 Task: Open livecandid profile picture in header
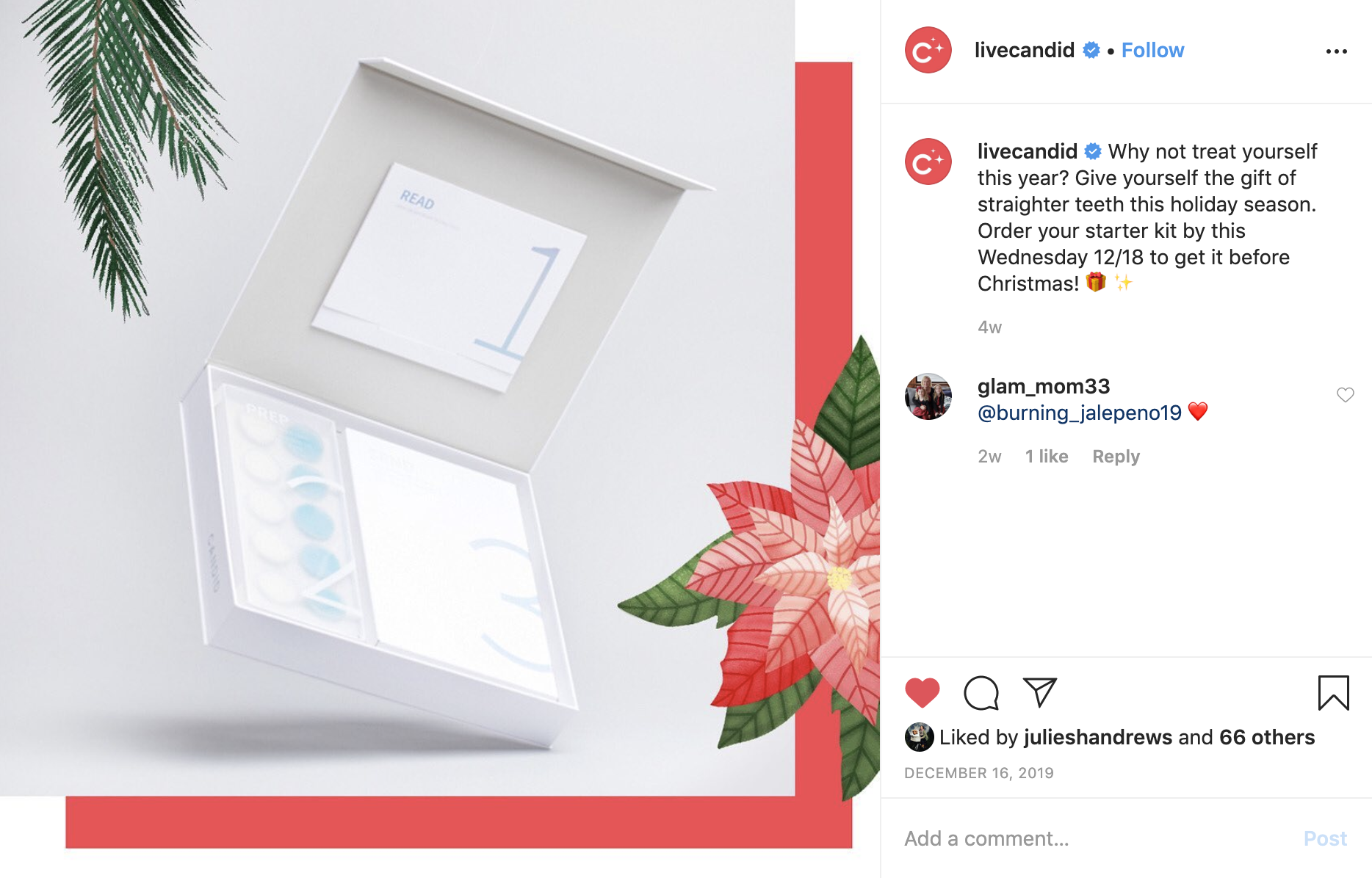[x=928, y=50]
